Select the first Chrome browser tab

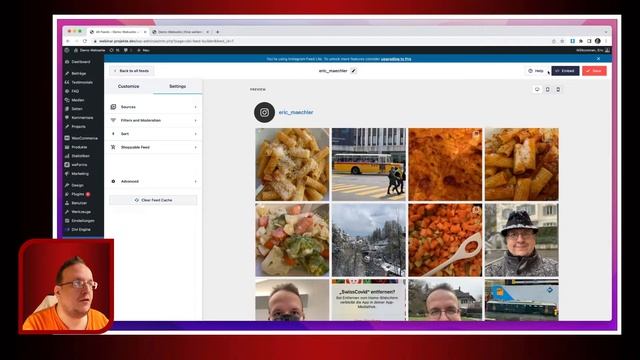[118, 32]
